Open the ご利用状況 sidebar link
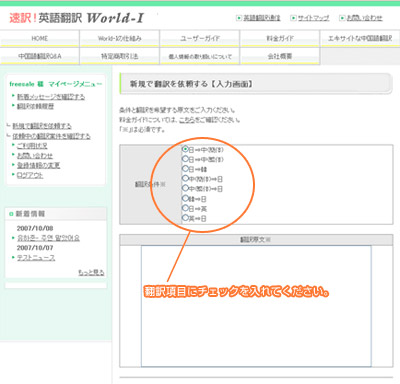400x384 pixels. (x=32, y=146)
